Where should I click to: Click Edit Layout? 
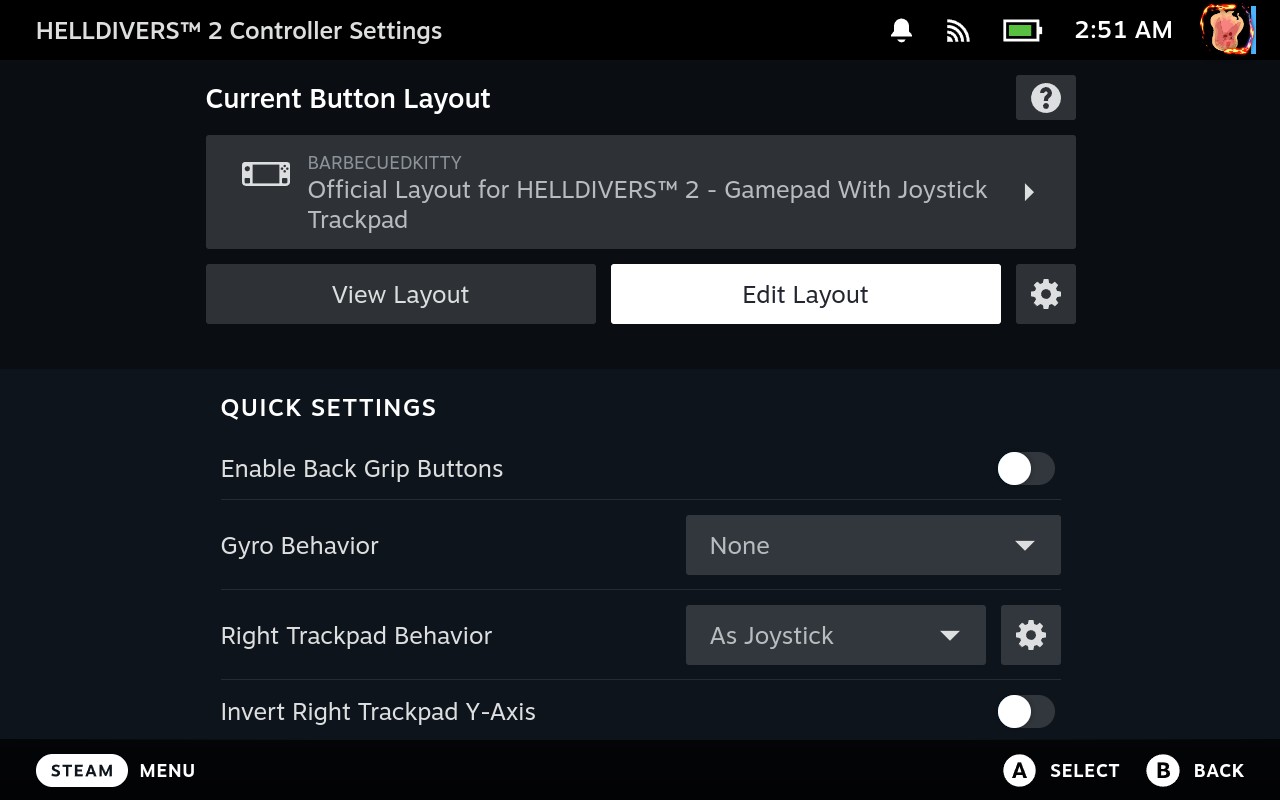(x=805, y=294)
